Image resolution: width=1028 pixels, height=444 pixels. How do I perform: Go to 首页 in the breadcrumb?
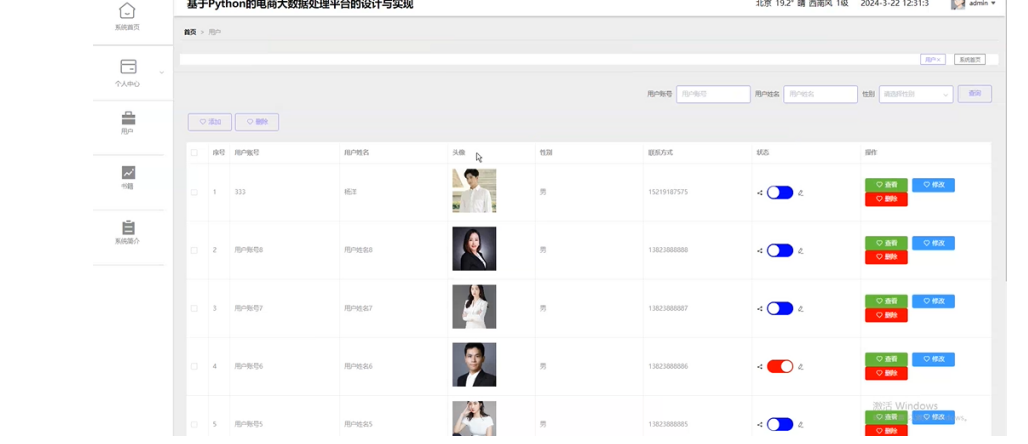click(x=190, y=32)
